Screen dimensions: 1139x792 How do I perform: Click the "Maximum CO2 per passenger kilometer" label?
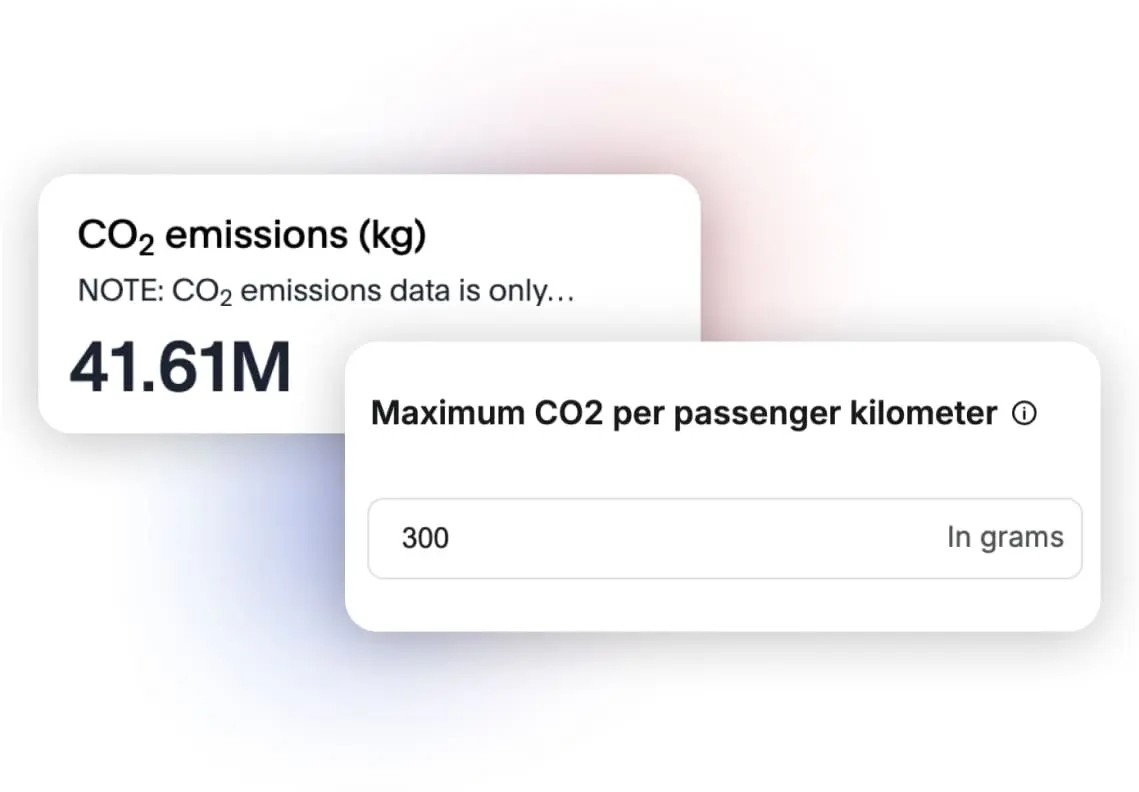pos(684,414)
